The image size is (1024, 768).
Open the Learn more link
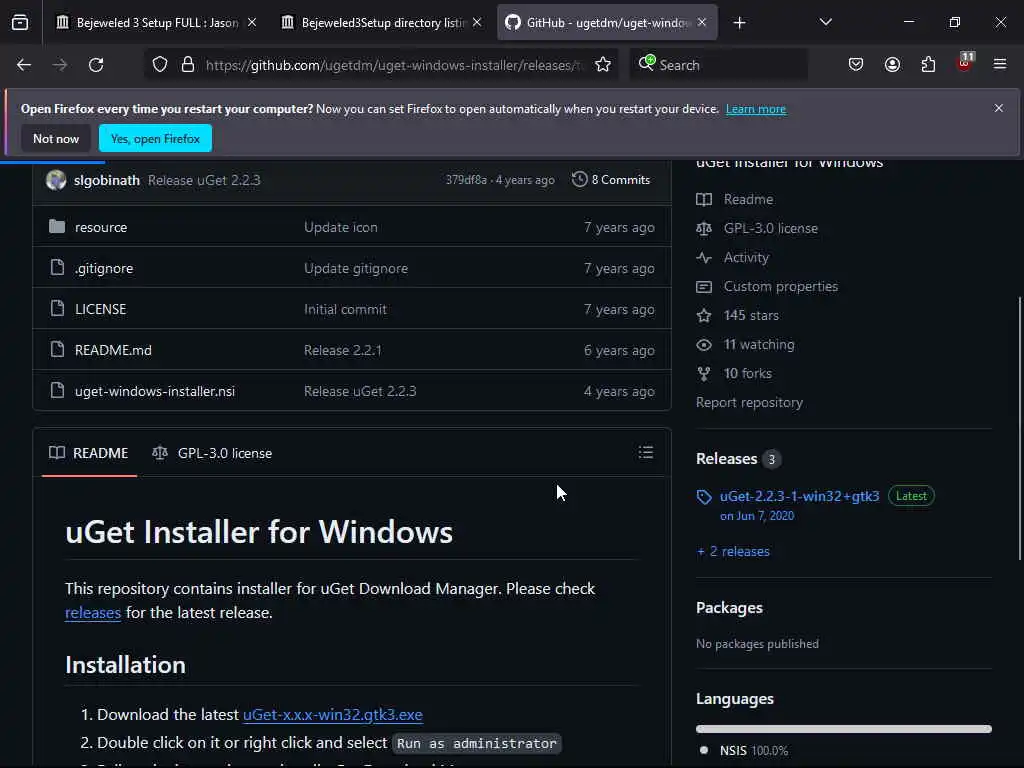(756, 109)
